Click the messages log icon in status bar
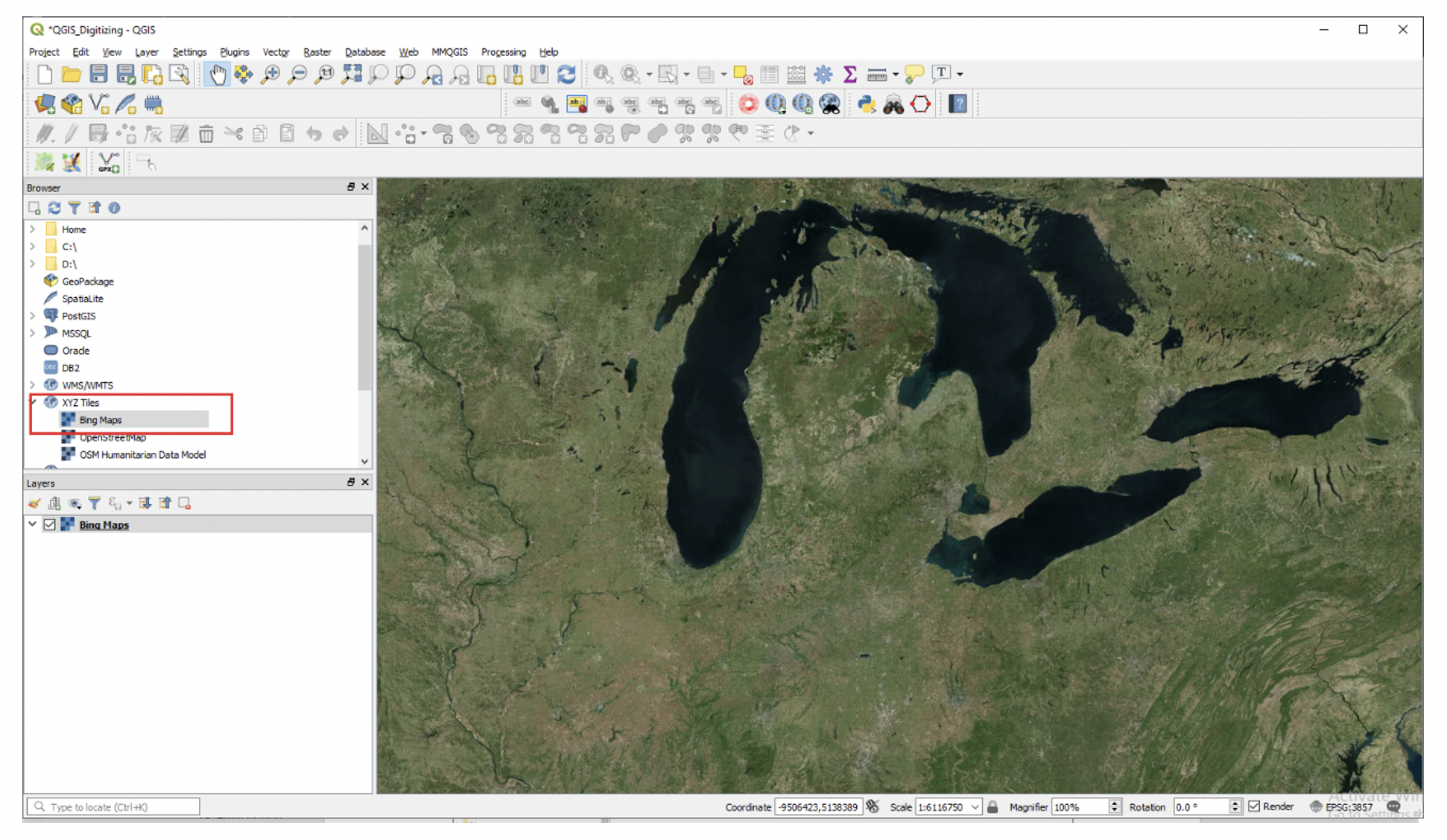This screenshot has width=1447, height=840. click(x=1393, y=806)
